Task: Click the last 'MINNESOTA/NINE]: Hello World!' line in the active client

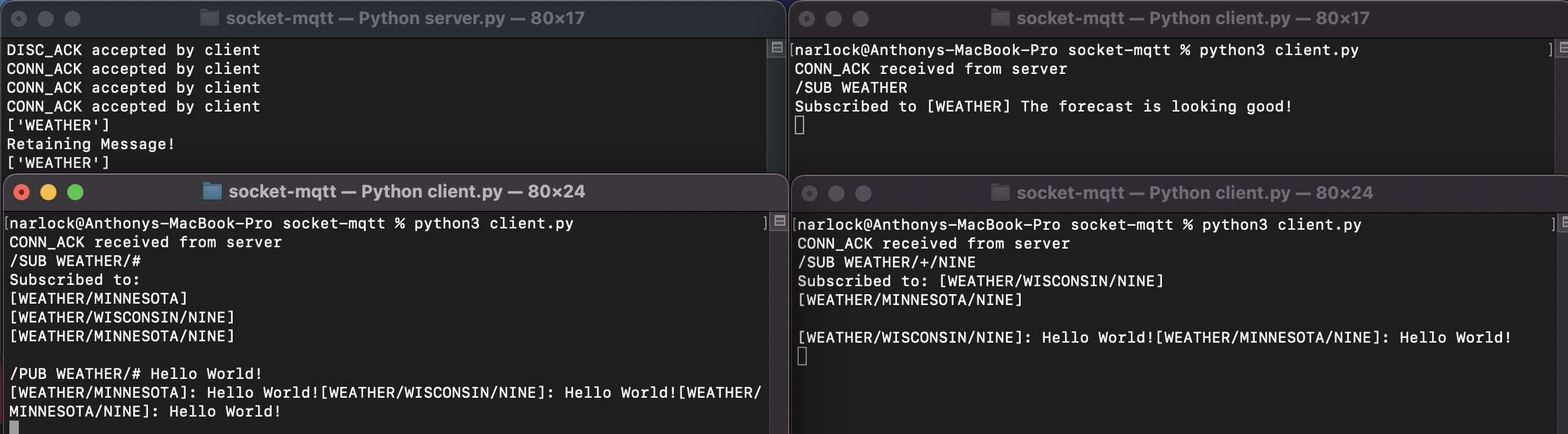Action: pyautogui.click(x=145, y=412)
